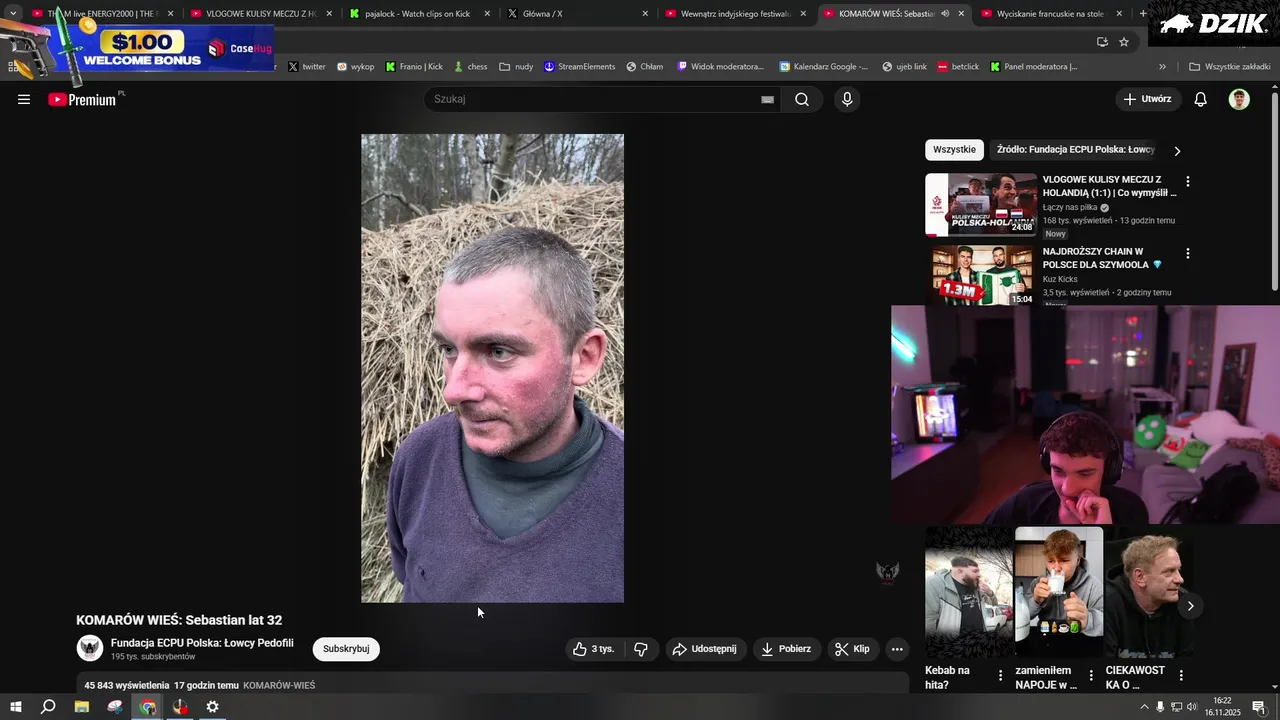This screenshot has width=1280, height=720.
Task: Open Windows taskbar search
Action: click(48, 707)
